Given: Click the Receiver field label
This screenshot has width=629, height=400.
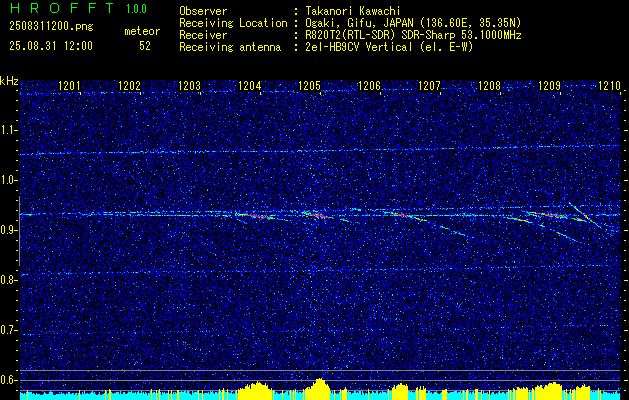Looking at the screenshot, I should click(203, 35).
